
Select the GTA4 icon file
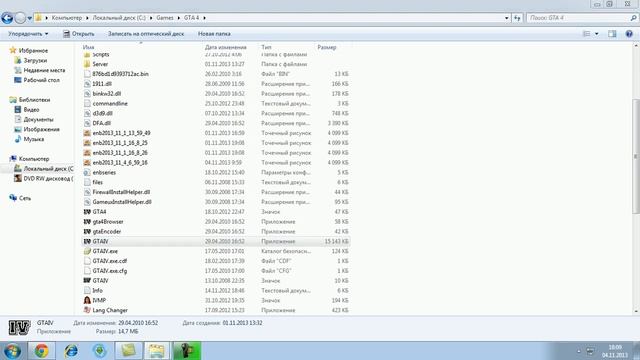[x=99, y=212]
